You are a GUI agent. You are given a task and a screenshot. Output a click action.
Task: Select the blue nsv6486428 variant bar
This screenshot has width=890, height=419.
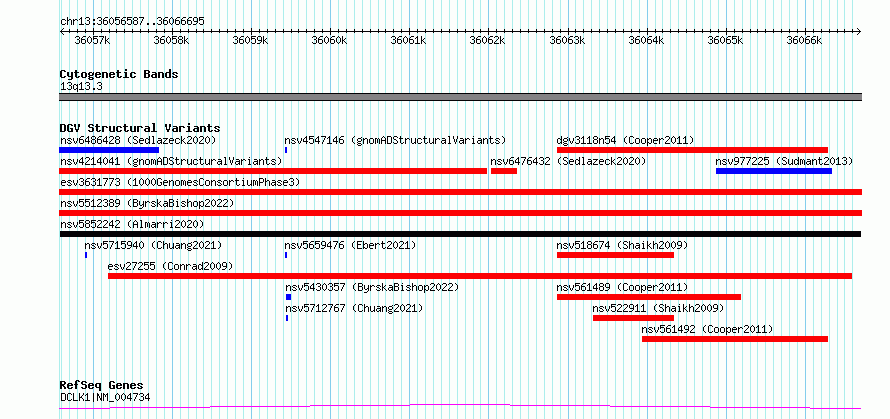point(109,150)
